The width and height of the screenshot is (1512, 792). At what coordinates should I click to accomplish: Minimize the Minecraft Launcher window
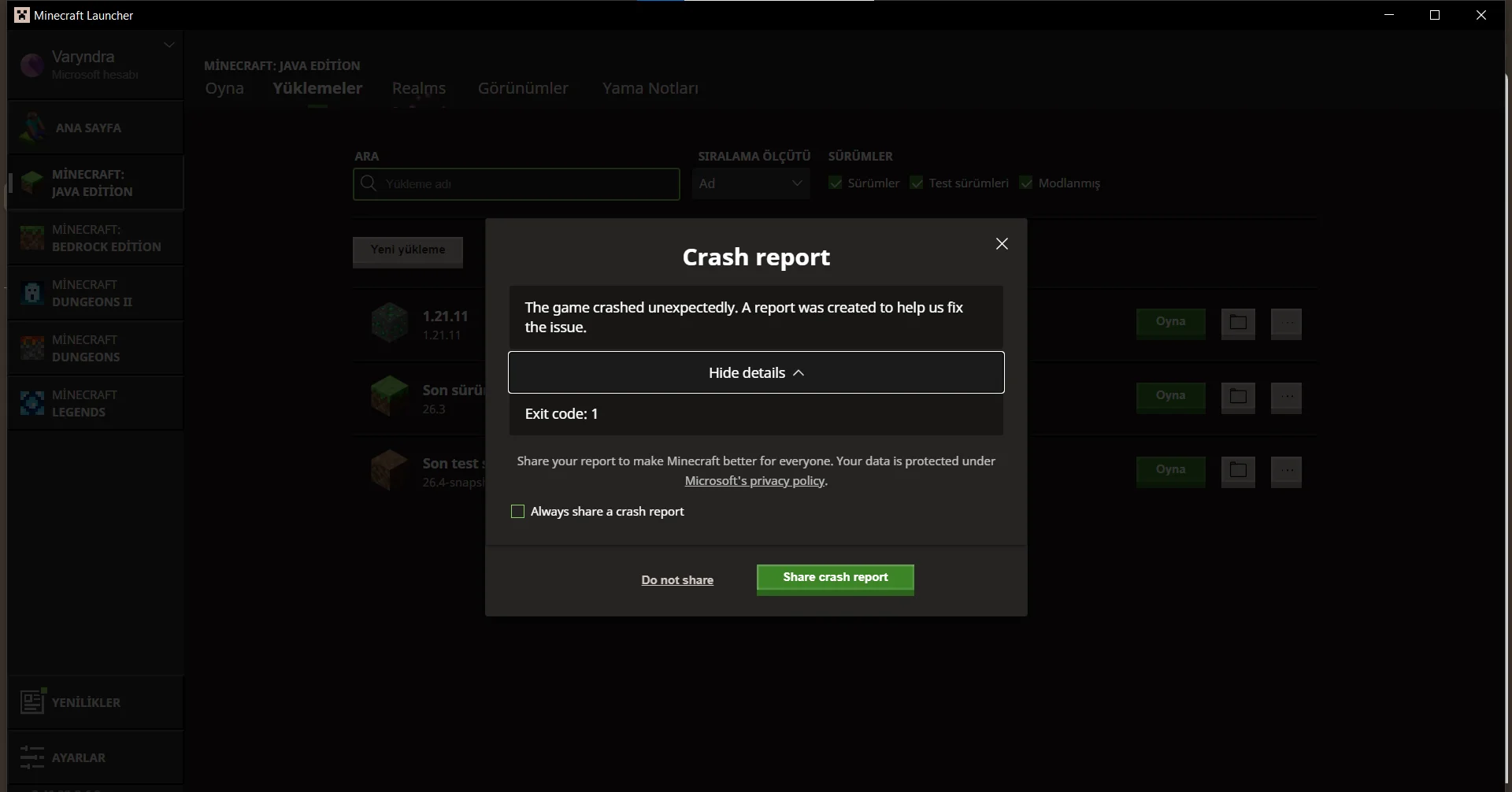click(x=1389, y=15)
